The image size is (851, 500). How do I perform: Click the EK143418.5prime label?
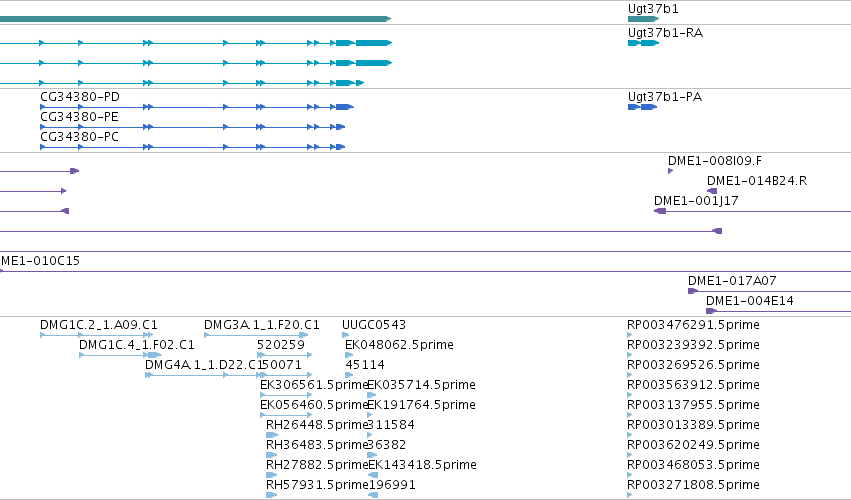tap(422, 465)
